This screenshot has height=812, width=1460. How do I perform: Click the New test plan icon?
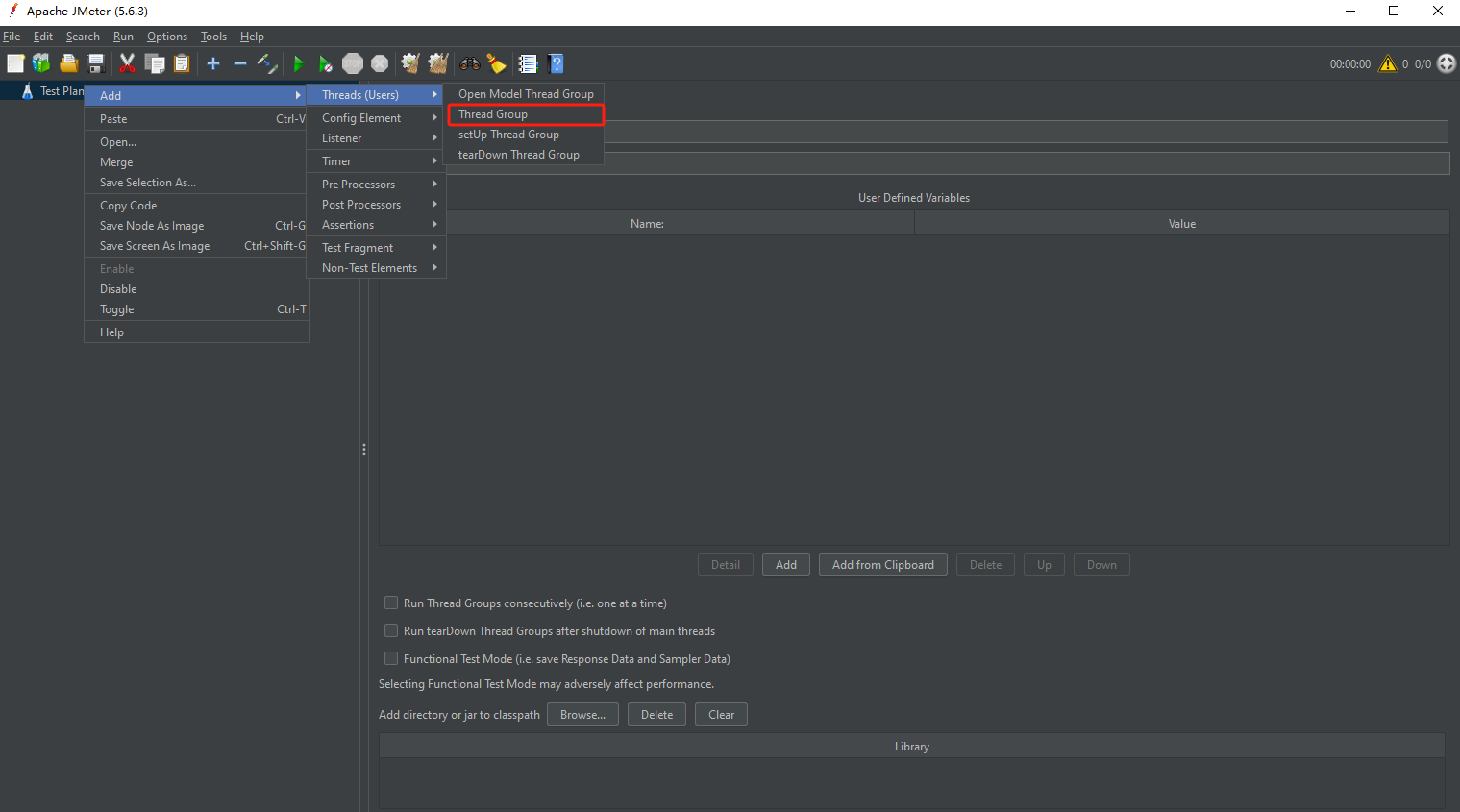click(15, 63)
